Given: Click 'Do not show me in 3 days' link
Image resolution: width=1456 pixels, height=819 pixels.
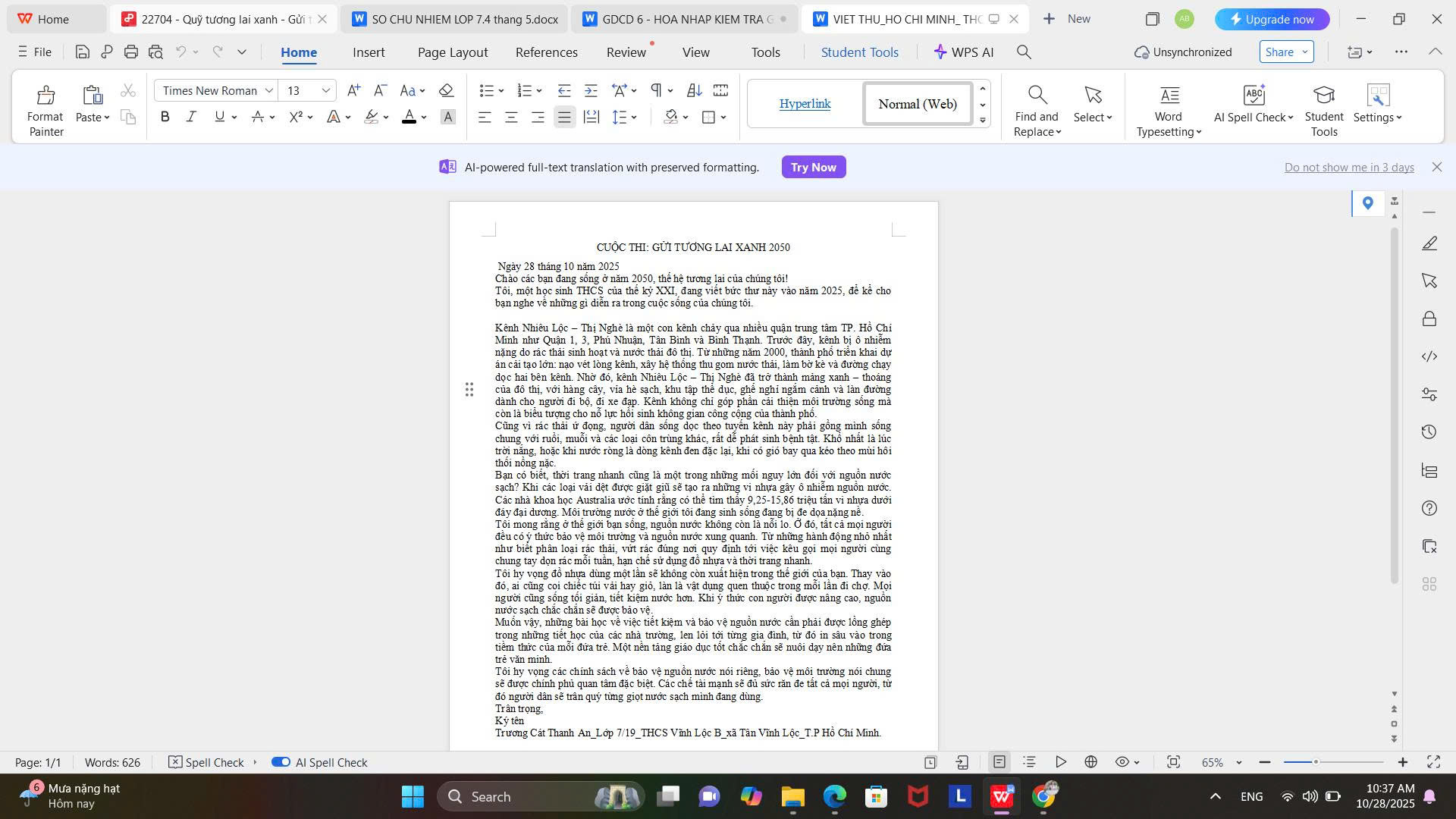Looking at the screenshot, I should [1349, 168].
